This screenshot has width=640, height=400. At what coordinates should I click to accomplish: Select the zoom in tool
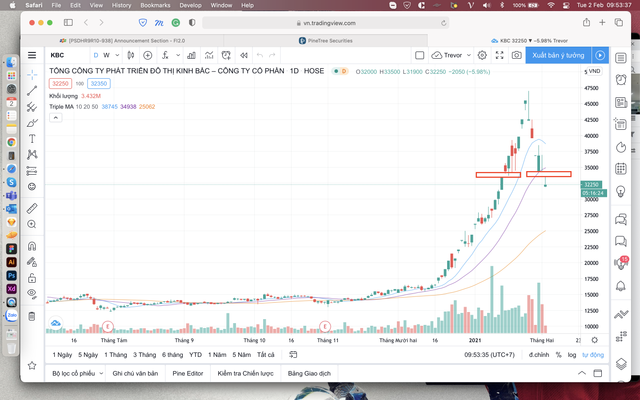[32, 224]
